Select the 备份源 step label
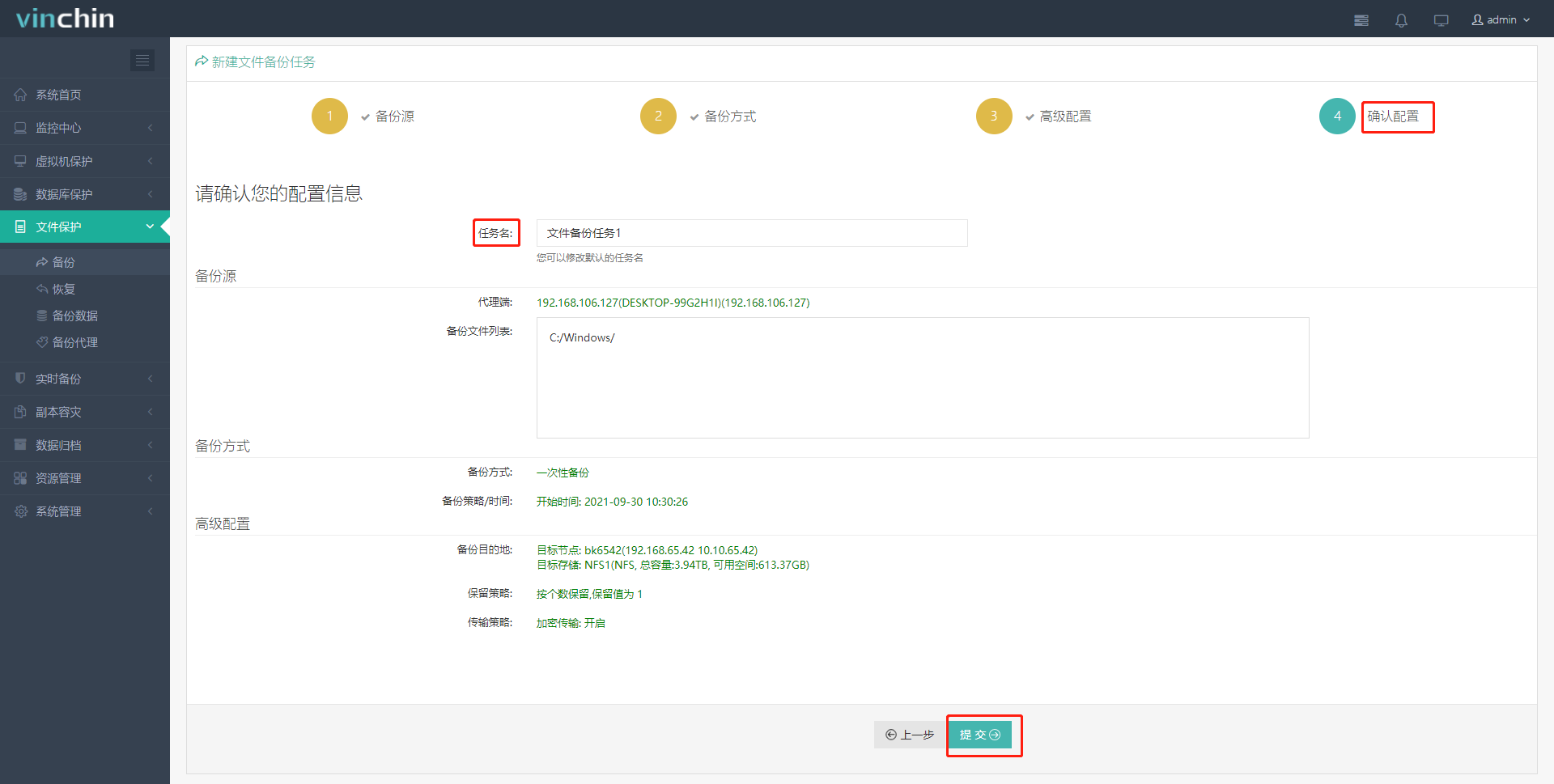 click(395, 117)
